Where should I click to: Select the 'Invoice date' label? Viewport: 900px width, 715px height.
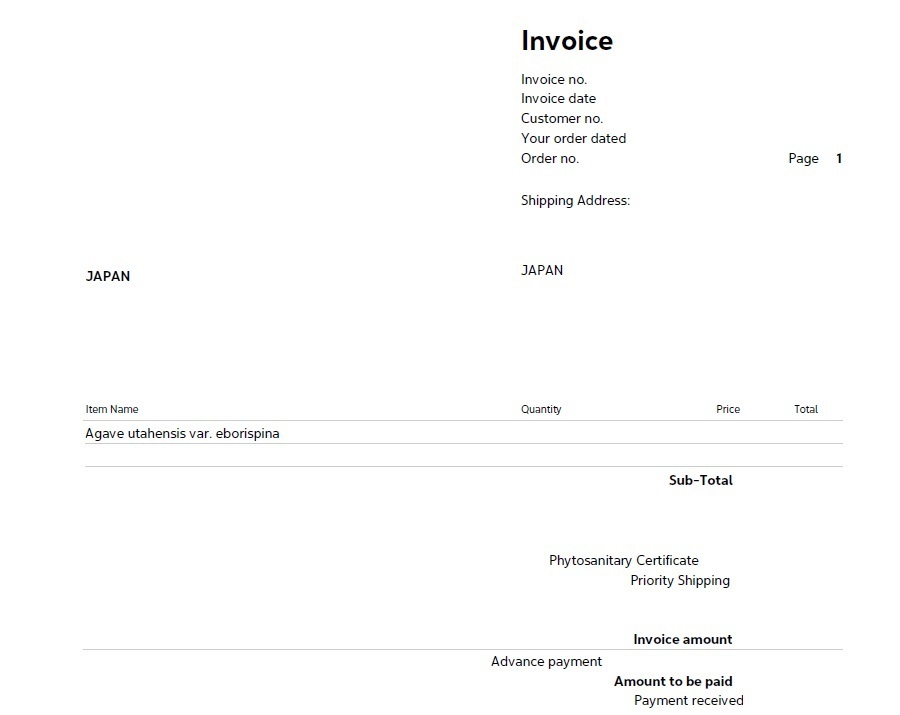click(558, 99)
